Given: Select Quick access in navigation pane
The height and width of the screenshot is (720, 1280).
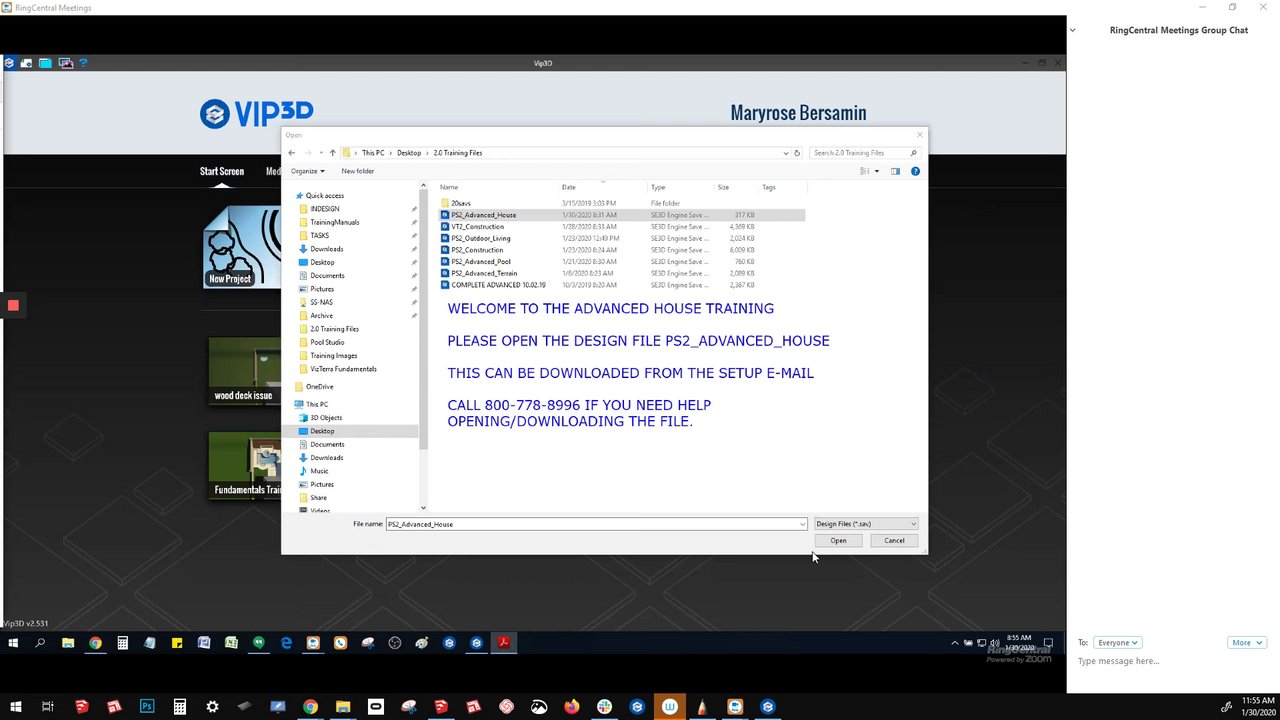Looking at the screenshot, I should tap(325, 196).
